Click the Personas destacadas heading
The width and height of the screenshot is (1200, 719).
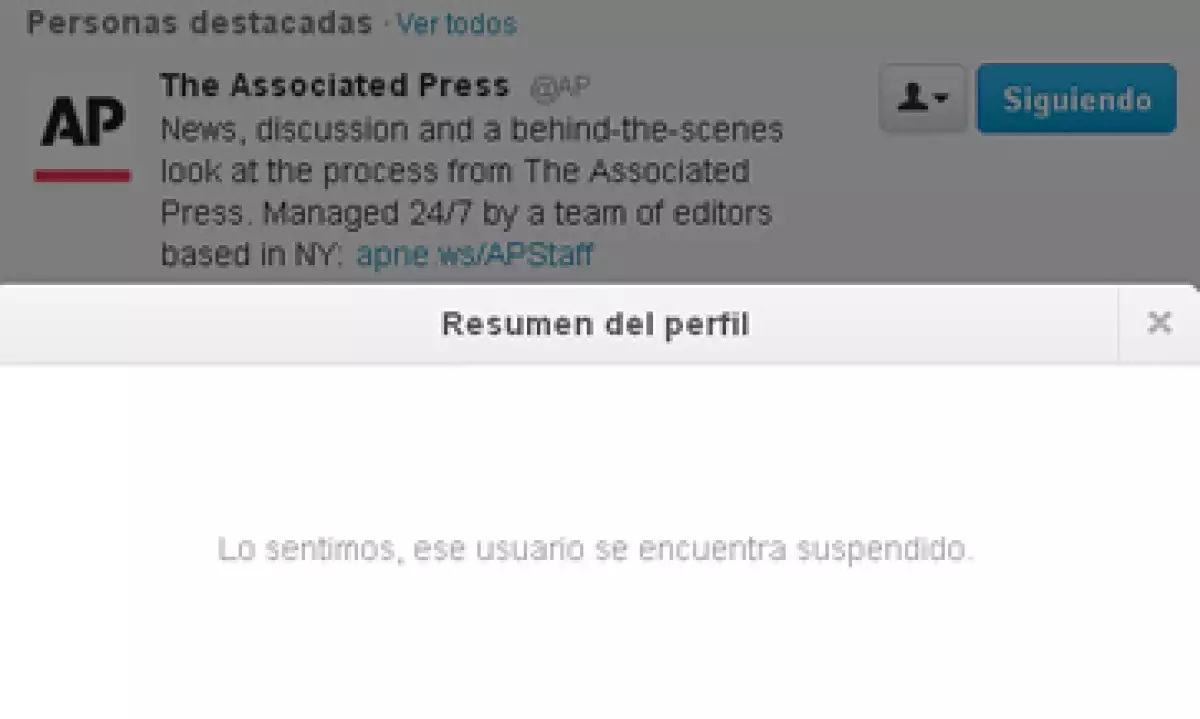pos(199,22)
